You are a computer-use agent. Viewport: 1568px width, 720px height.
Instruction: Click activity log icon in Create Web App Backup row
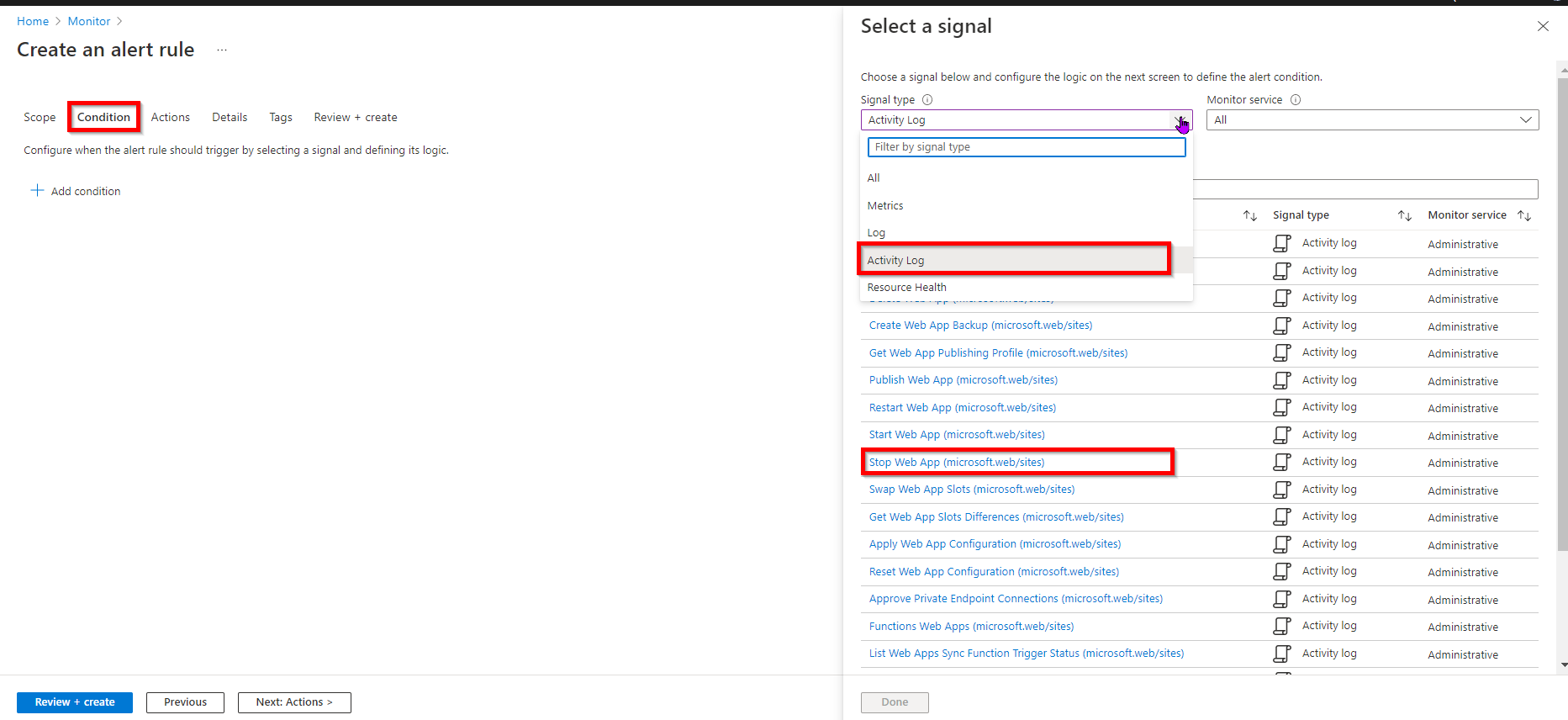[x=1282, y=326]
